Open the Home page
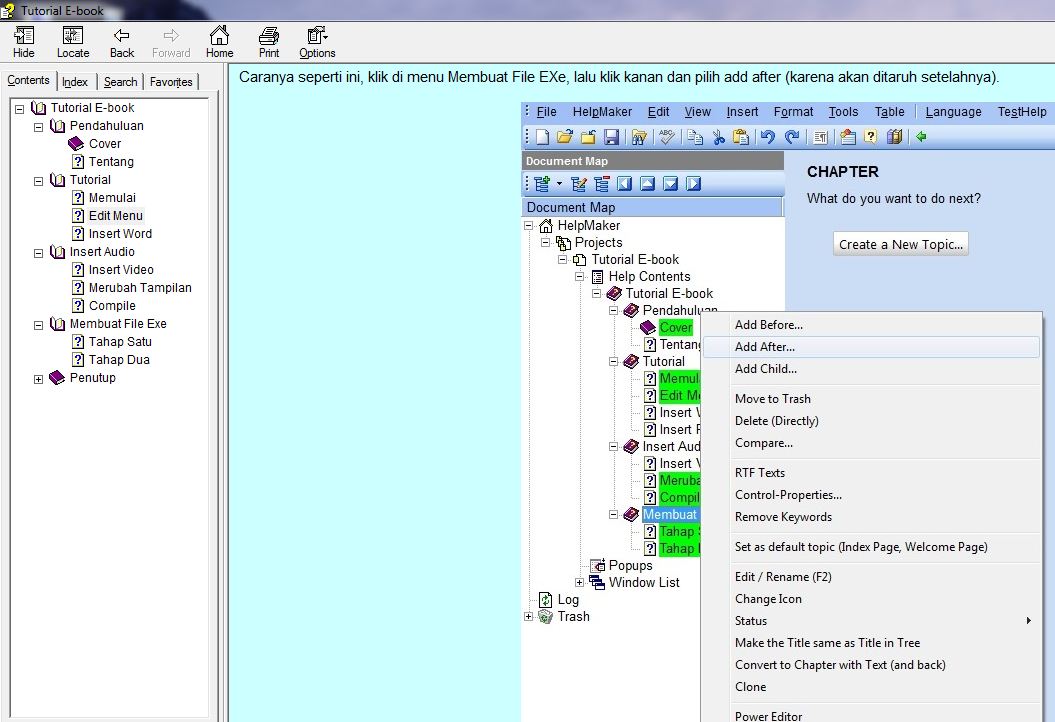1055x722 pixels. click(219, 42)
